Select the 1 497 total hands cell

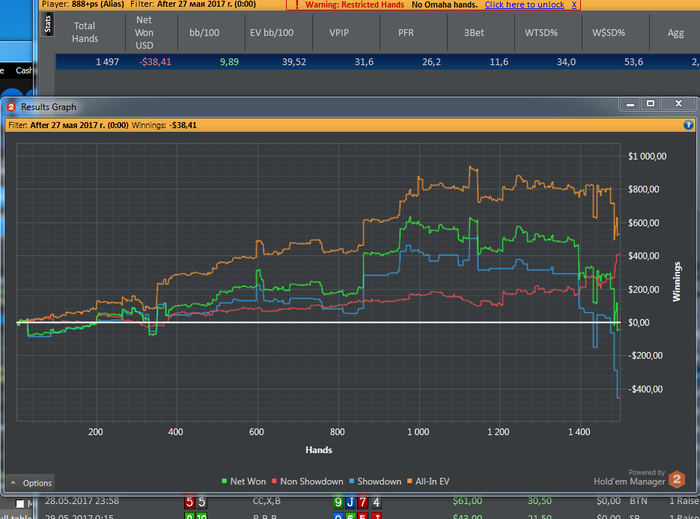(x=107, y=62)
